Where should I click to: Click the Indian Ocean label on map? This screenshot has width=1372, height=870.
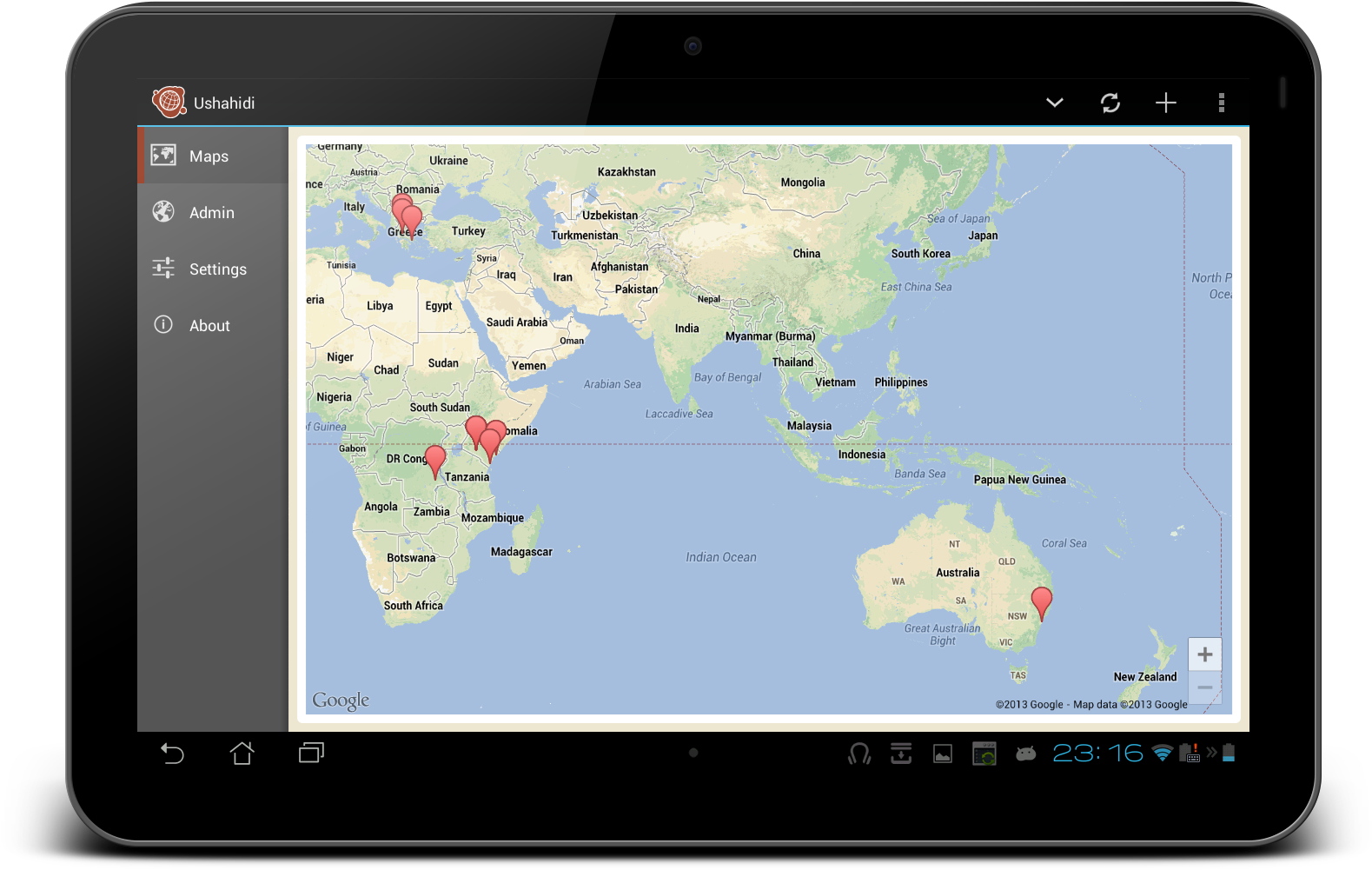(721, 557)
